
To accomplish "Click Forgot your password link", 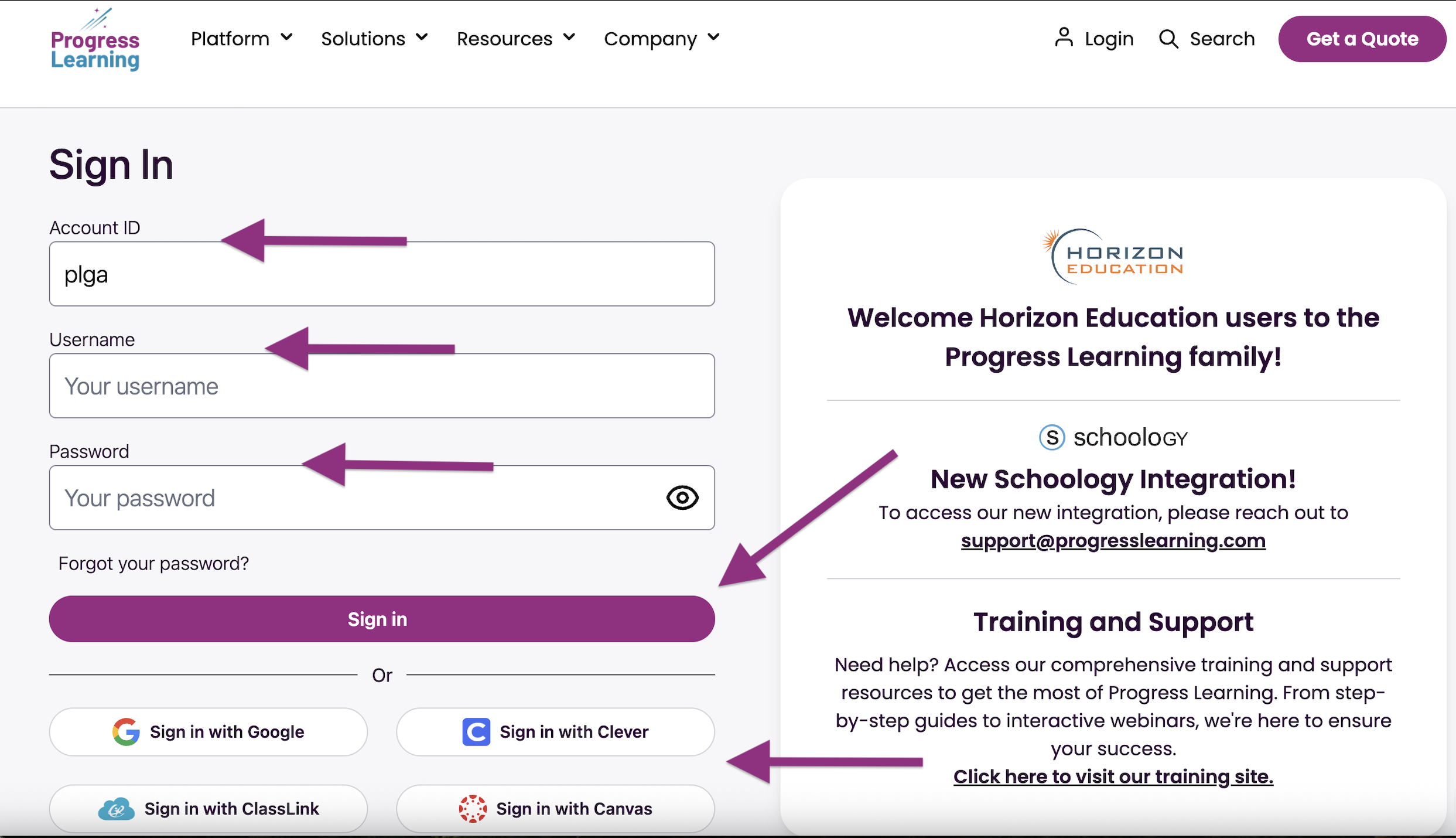I will (x=153, y=563).
